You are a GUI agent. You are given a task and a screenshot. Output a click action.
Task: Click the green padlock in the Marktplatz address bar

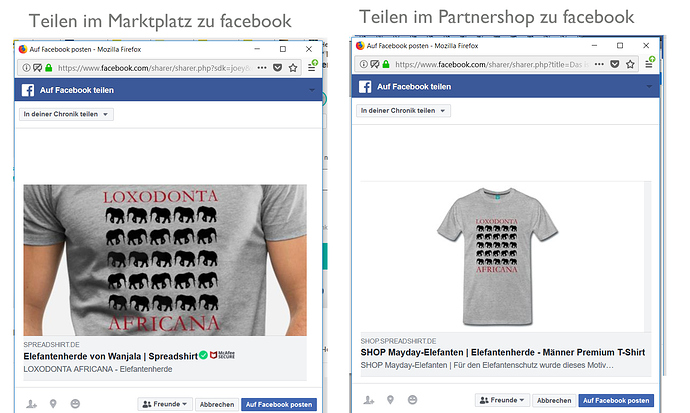click(x=48, y=68)
